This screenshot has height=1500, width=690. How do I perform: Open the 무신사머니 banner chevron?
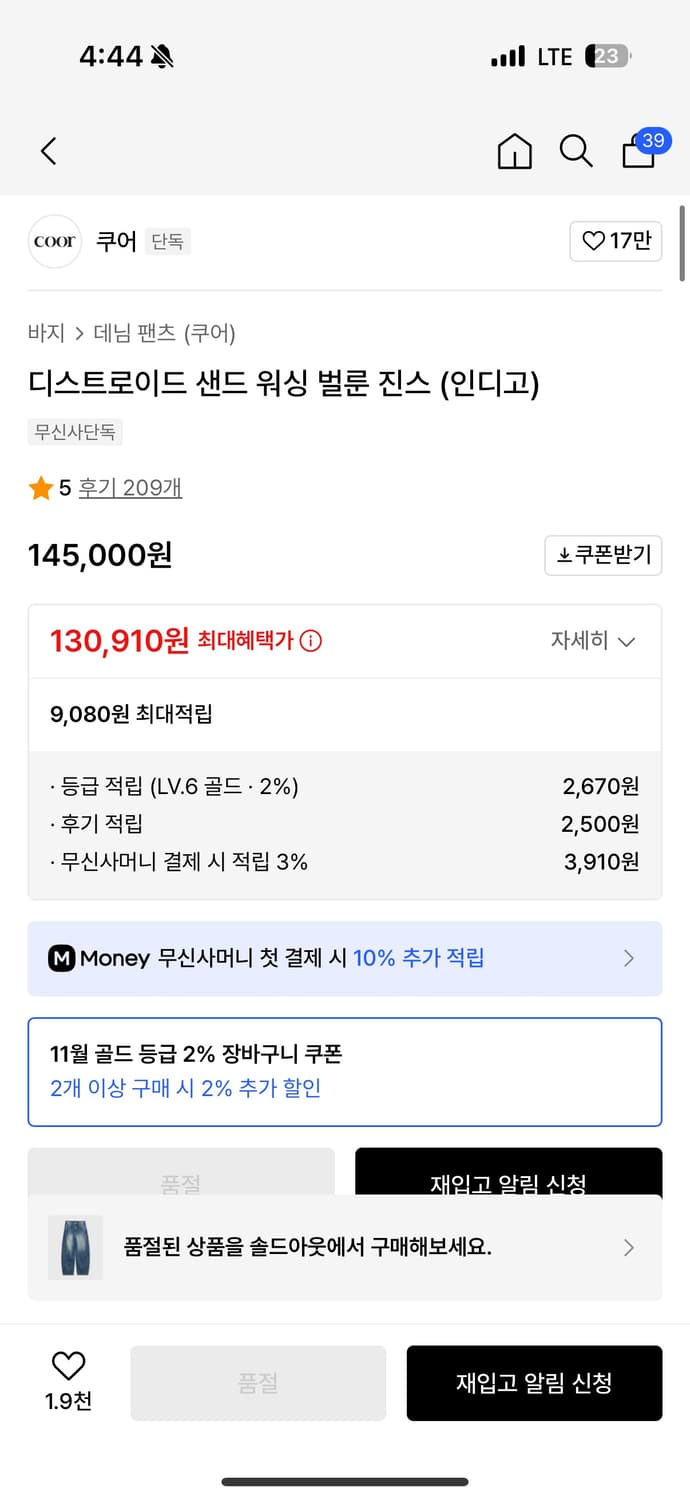629,957
